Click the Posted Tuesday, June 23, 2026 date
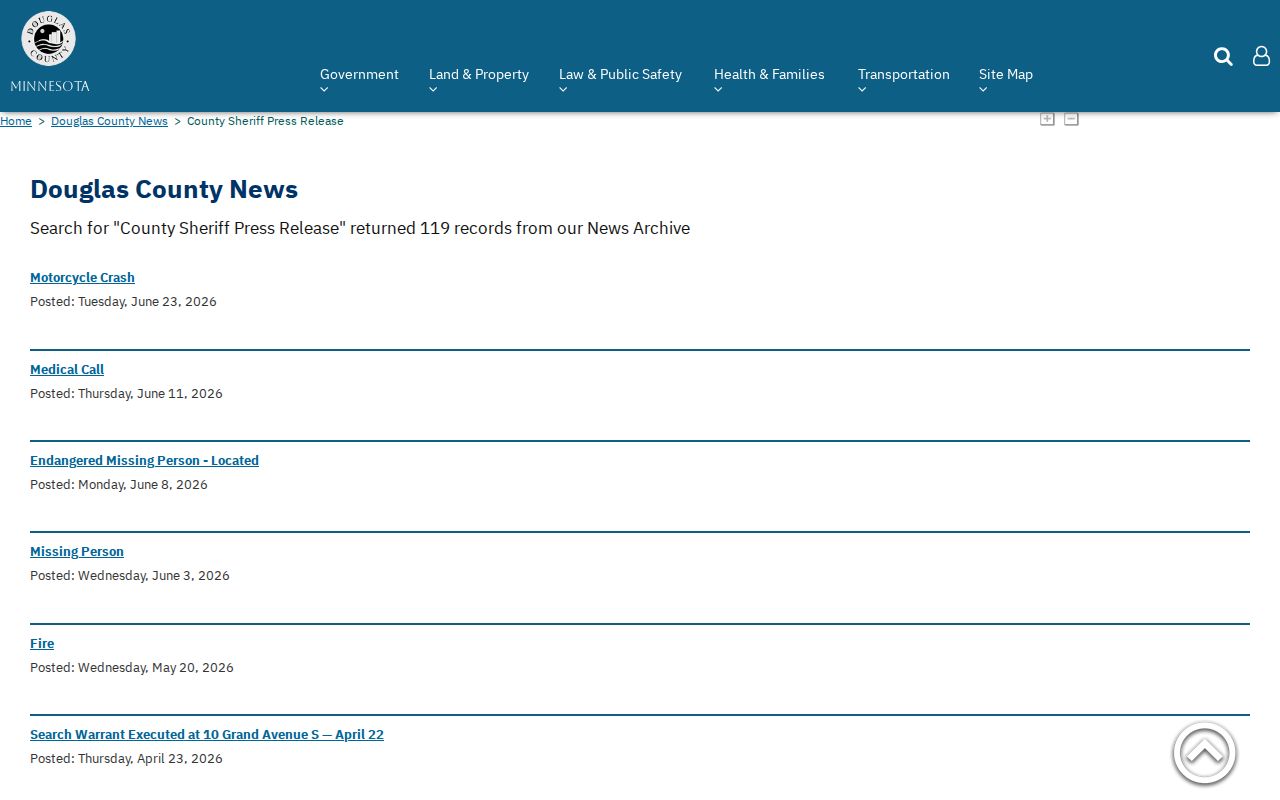The image size is (1280, 800). pyautogui.click(x=123, y=301)
